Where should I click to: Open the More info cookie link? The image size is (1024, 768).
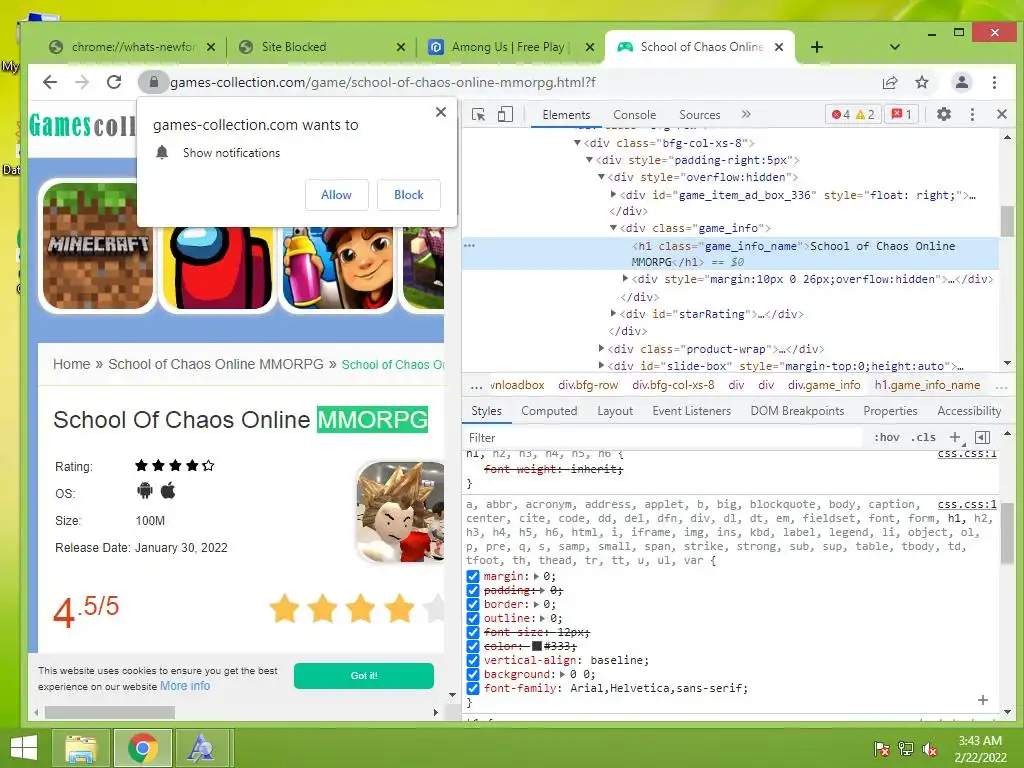tap(185, 686)
